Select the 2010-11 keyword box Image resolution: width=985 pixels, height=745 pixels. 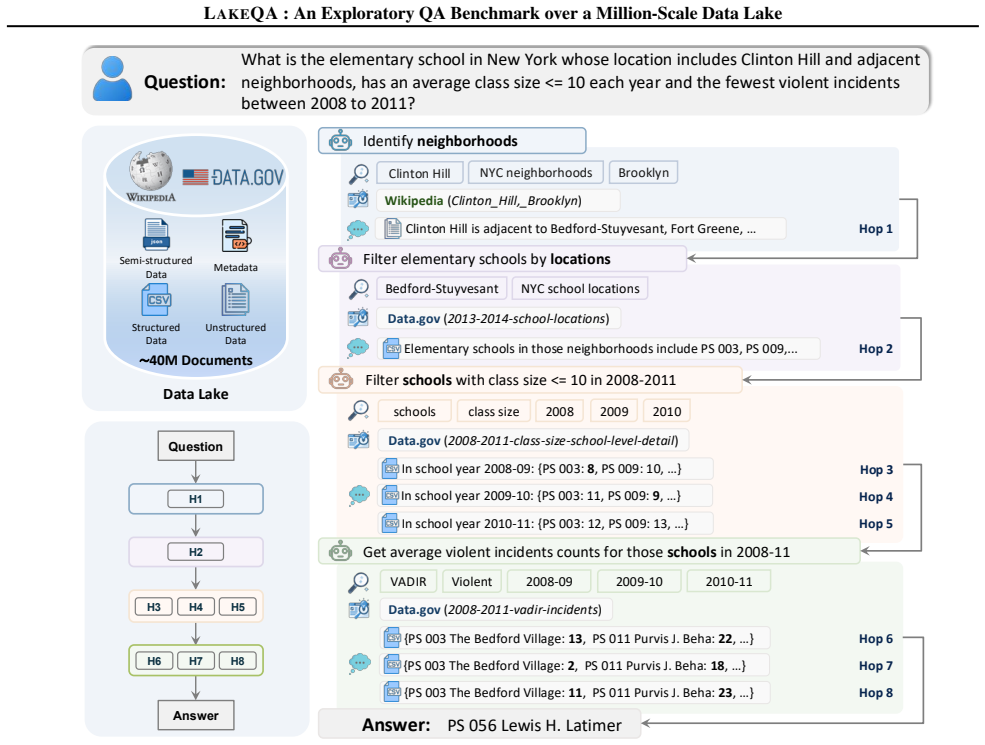click(729, 582)
